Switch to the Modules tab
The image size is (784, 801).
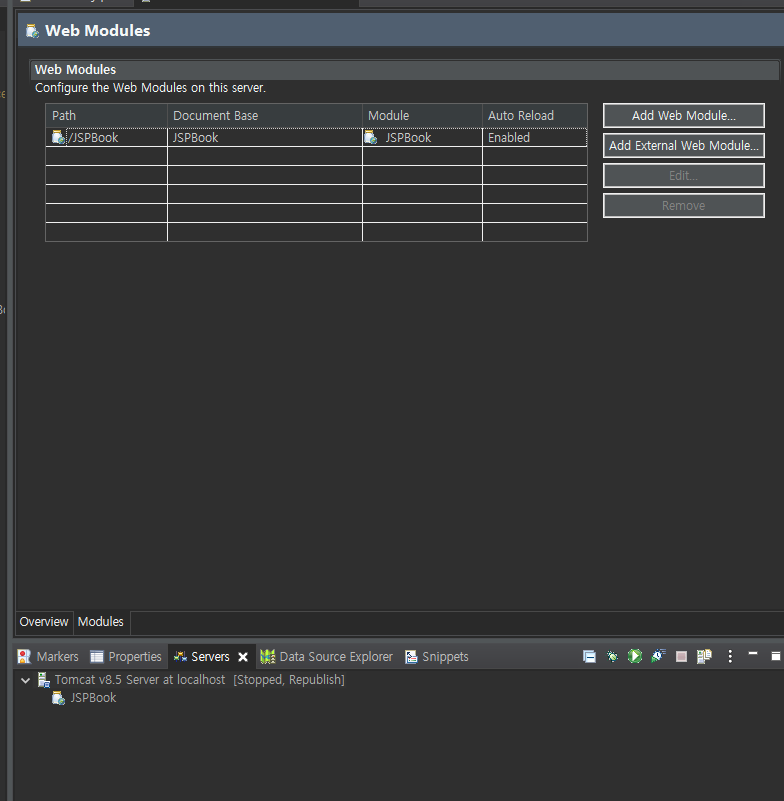pyautogui.click(x=101, y=622)
